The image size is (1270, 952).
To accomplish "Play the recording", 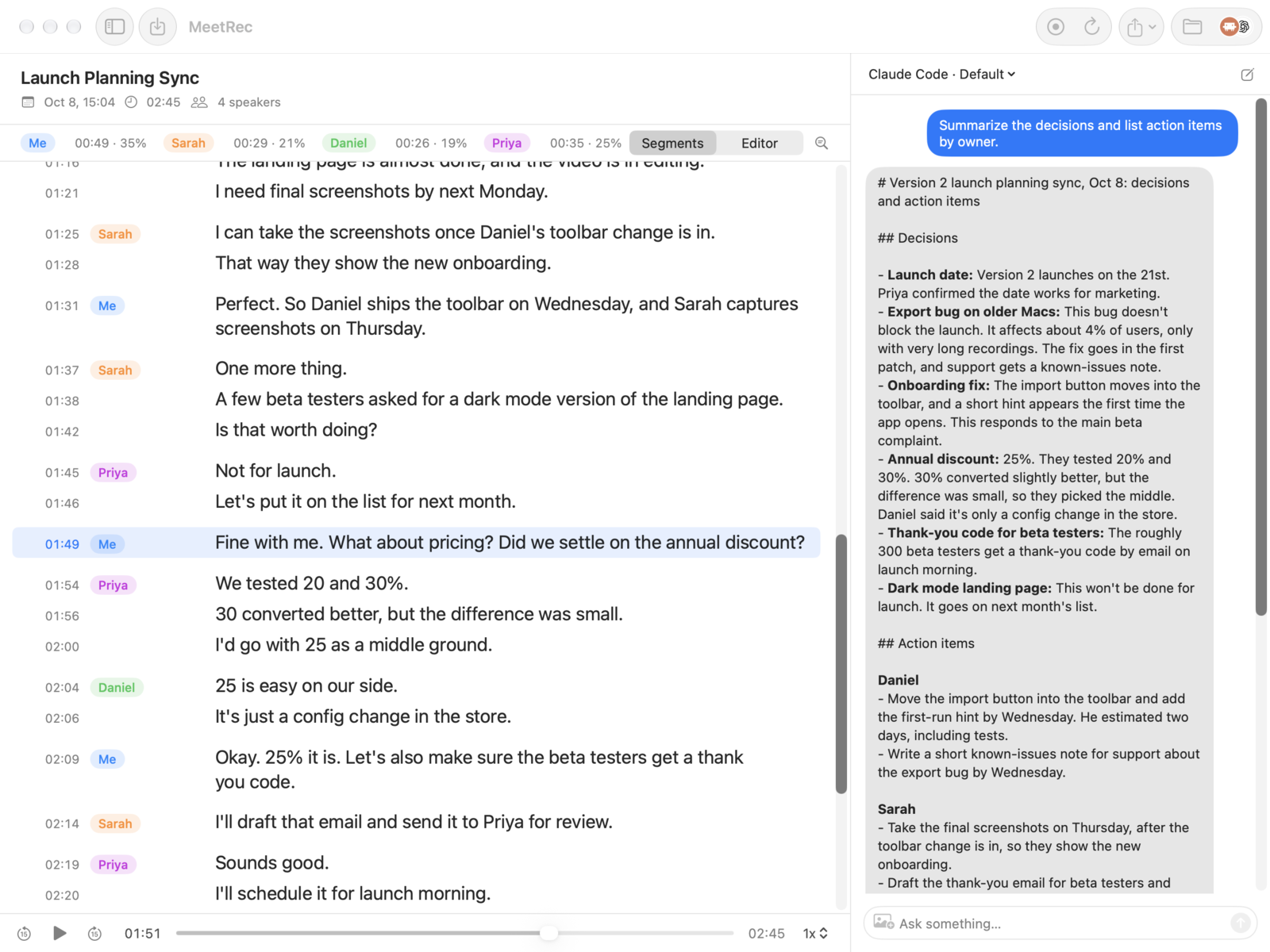I will tap(60, 933).
